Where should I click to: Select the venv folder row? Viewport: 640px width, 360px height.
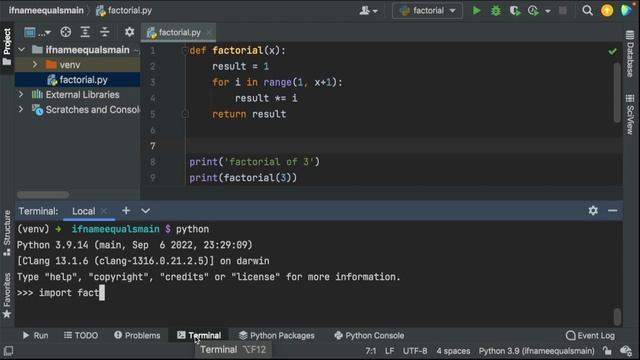(x=78, y=64)
